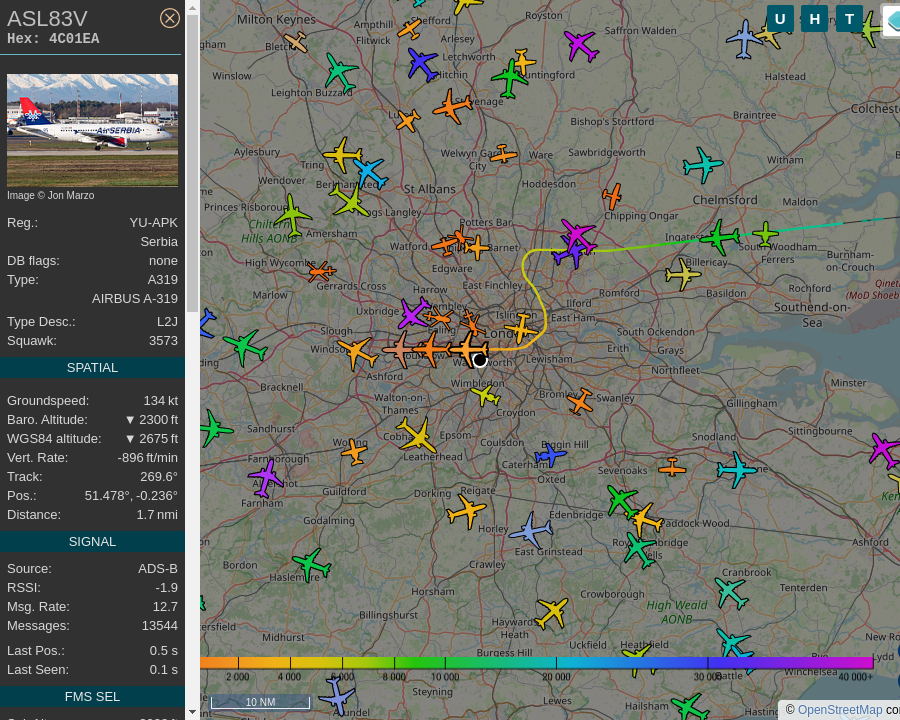Image resolution: width=900 pixels, height=720 pixels.
Task: Select blue aircraft near Letchworth
Action: pos(422,64)
